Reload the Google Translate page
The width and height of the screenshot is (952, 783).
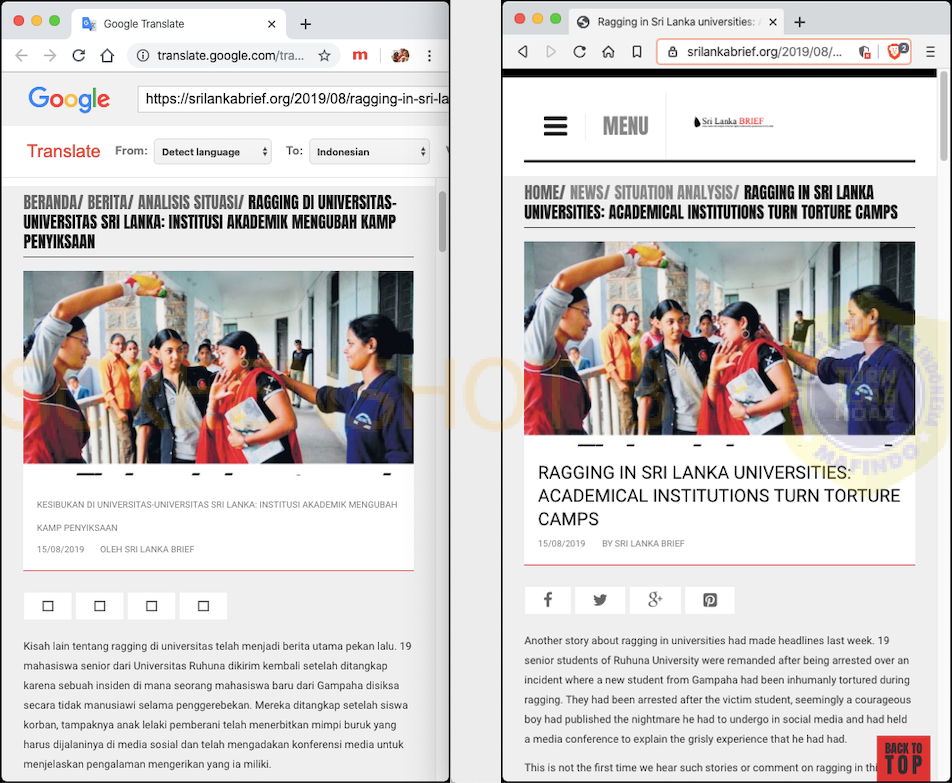pos(78,56)
